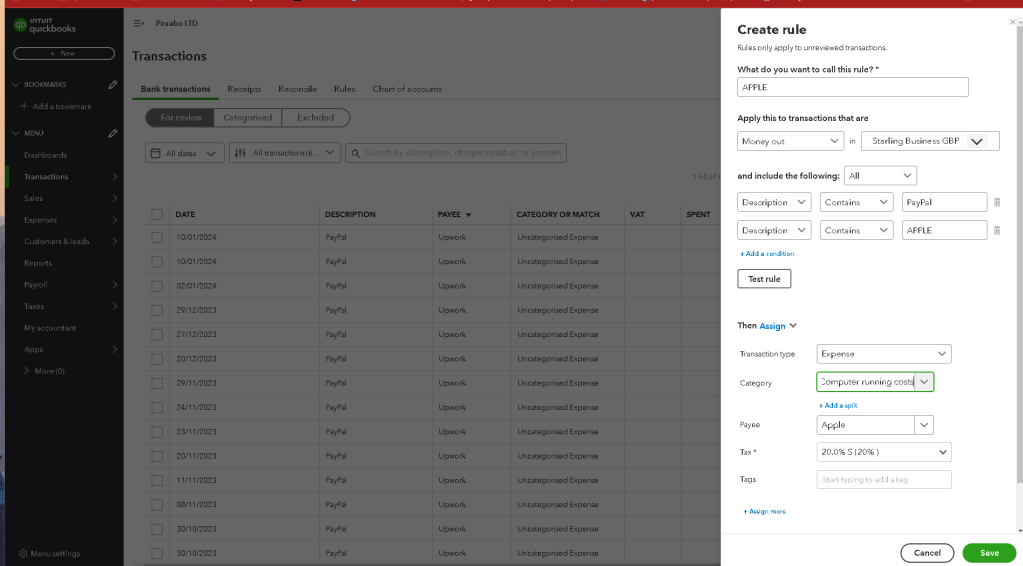Open My accountant in the sidebar
1023x566 pixels.
(x=50, y=328)
